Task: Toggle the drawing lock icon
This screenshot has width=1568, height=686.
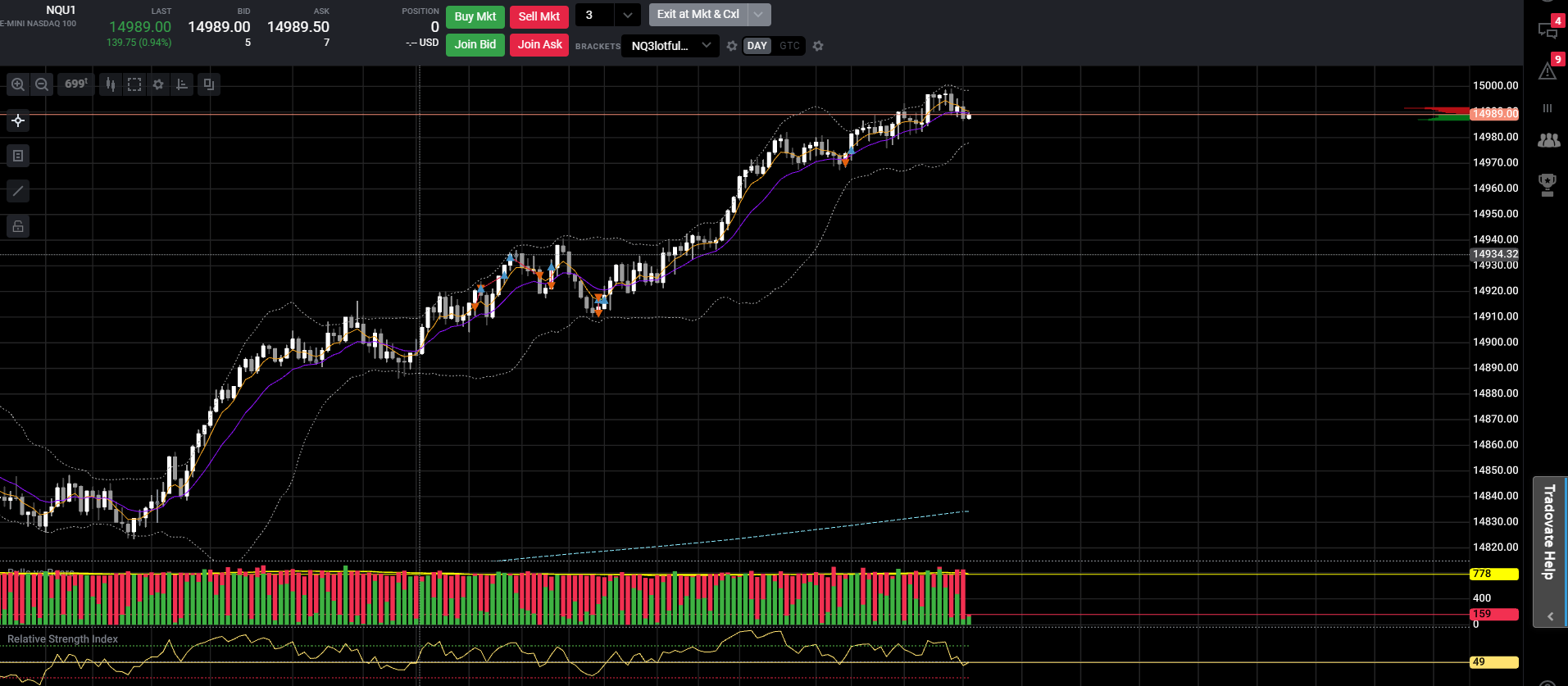Action: click(x=18, y=226)
